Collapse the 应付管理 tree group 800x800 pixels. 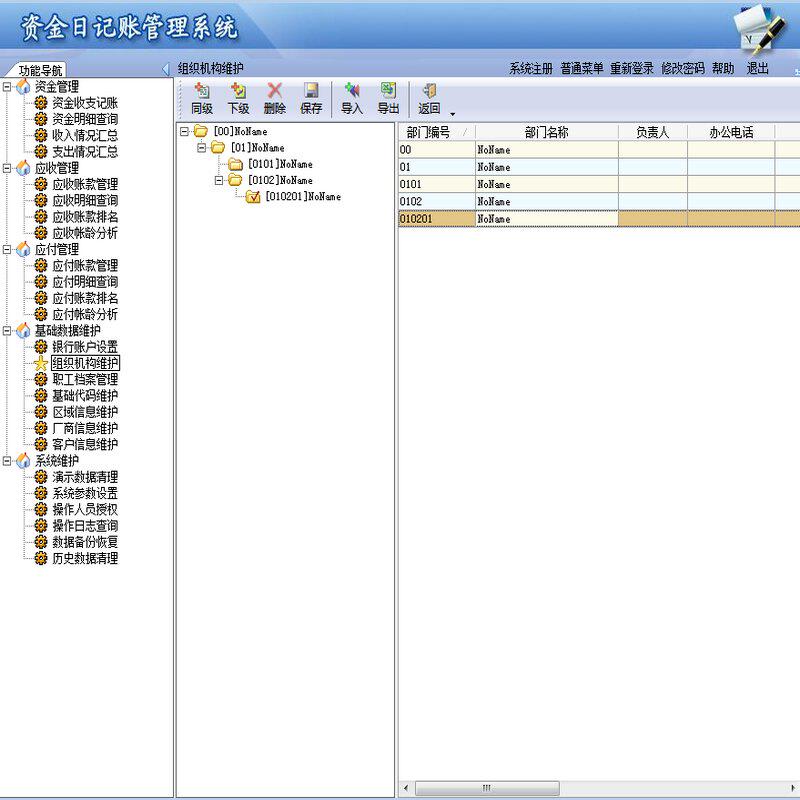pos(7,249)
